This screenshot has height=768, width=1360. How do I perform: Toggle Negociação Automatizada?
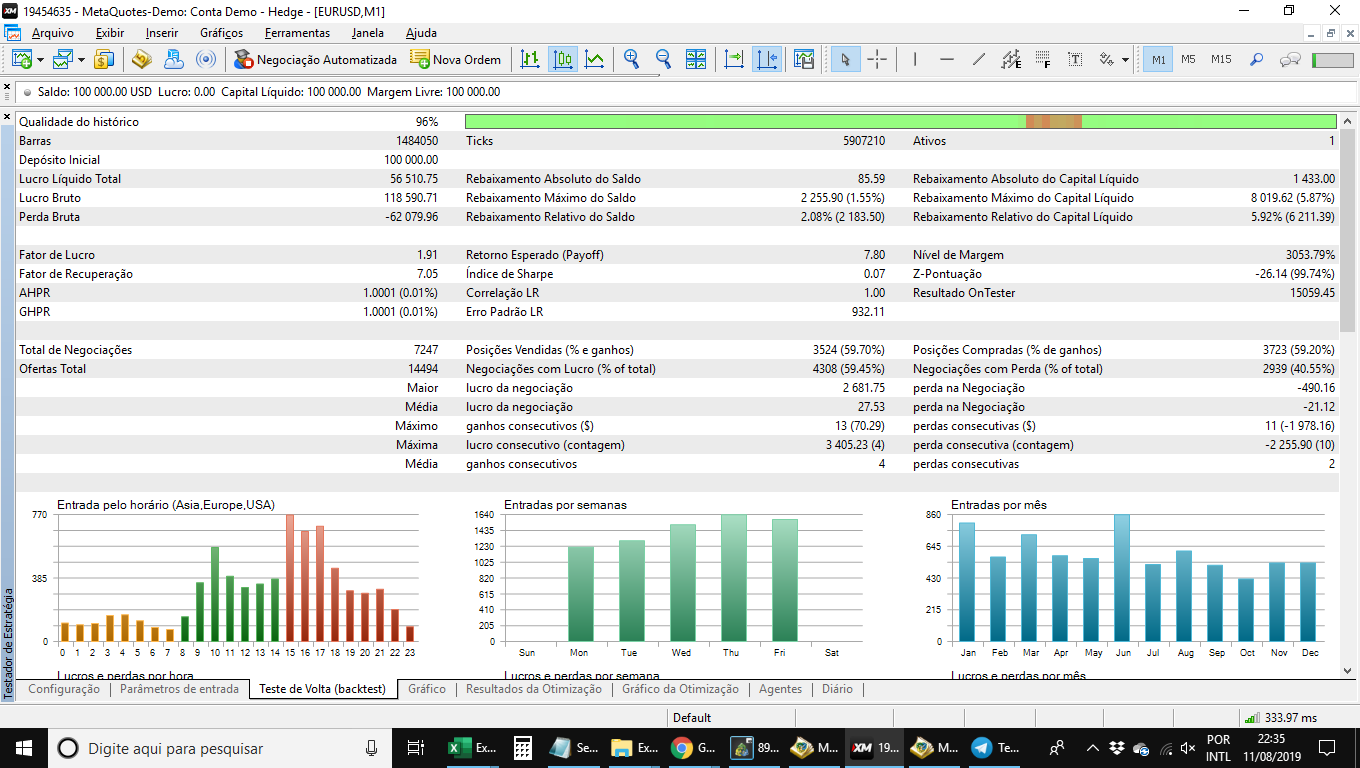point(316,59)
